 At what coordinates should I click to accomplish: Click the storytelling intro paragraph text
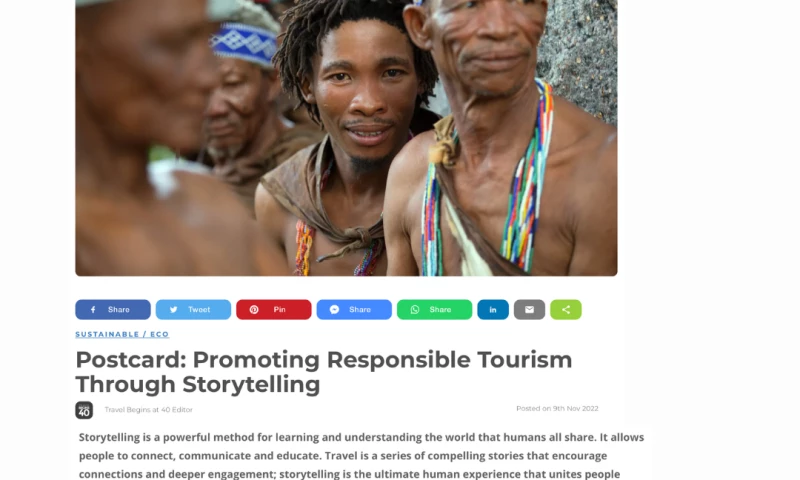[x=361, y=455]
